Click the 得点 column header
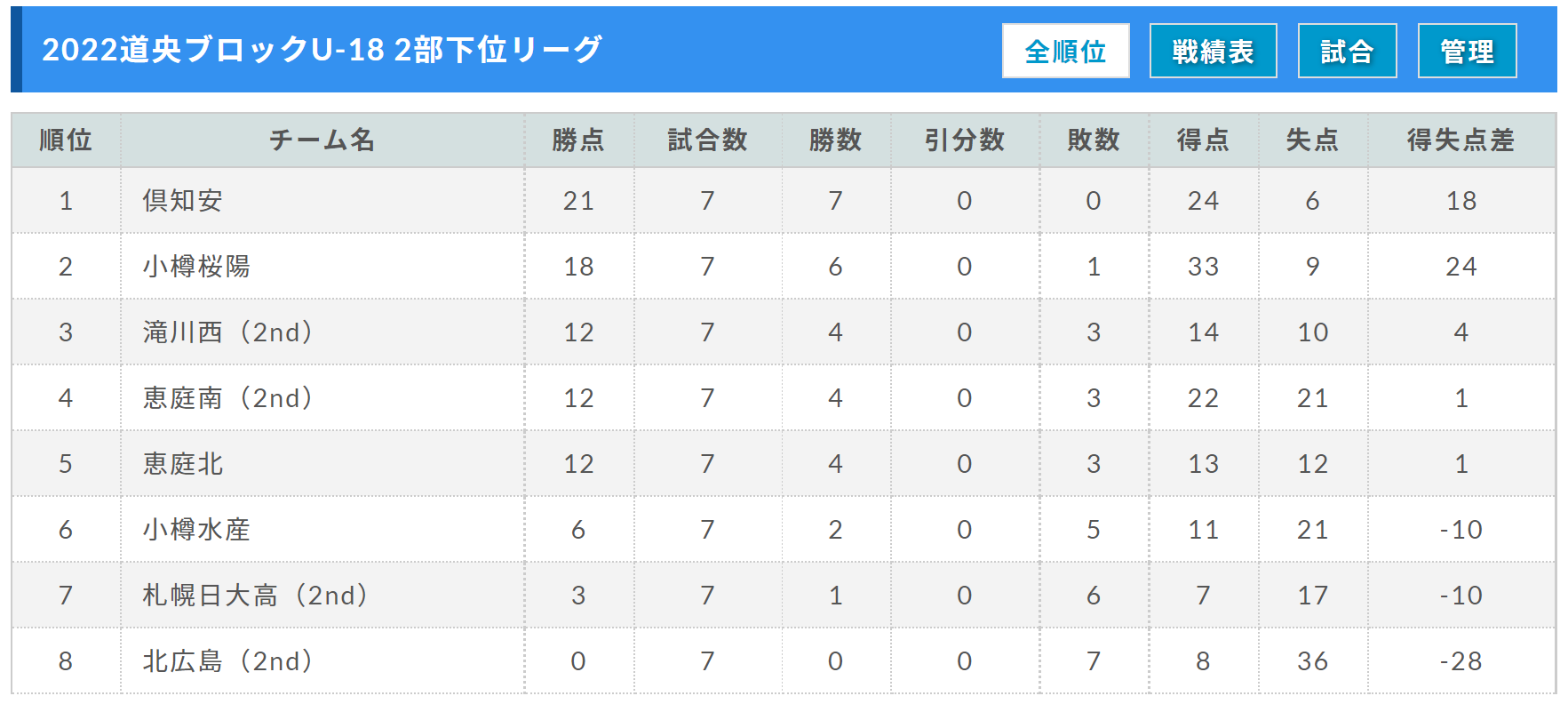1568x704 pixels. tap(1203, 140)
